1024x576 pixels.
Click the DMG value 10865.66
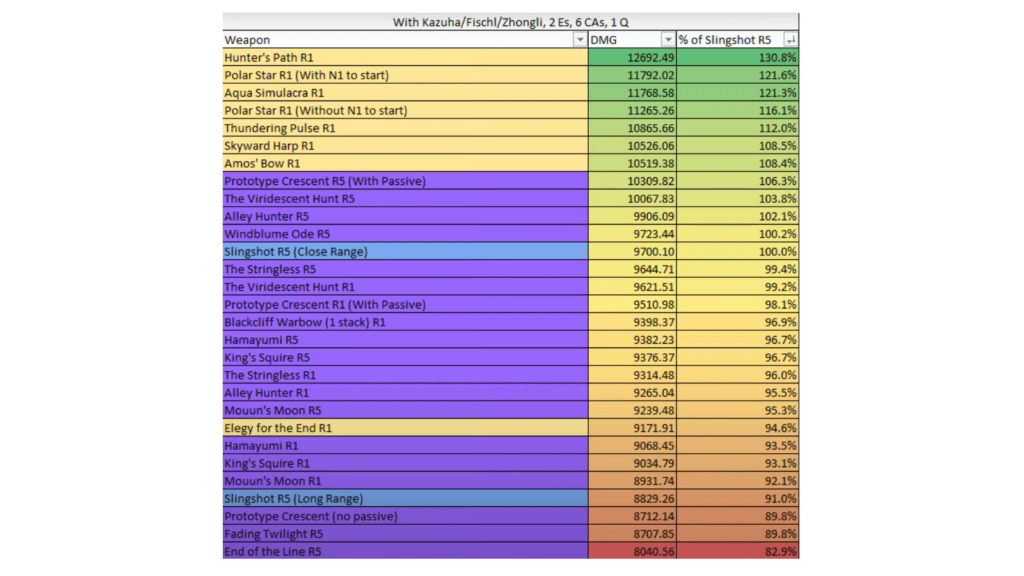coord(632,128)
